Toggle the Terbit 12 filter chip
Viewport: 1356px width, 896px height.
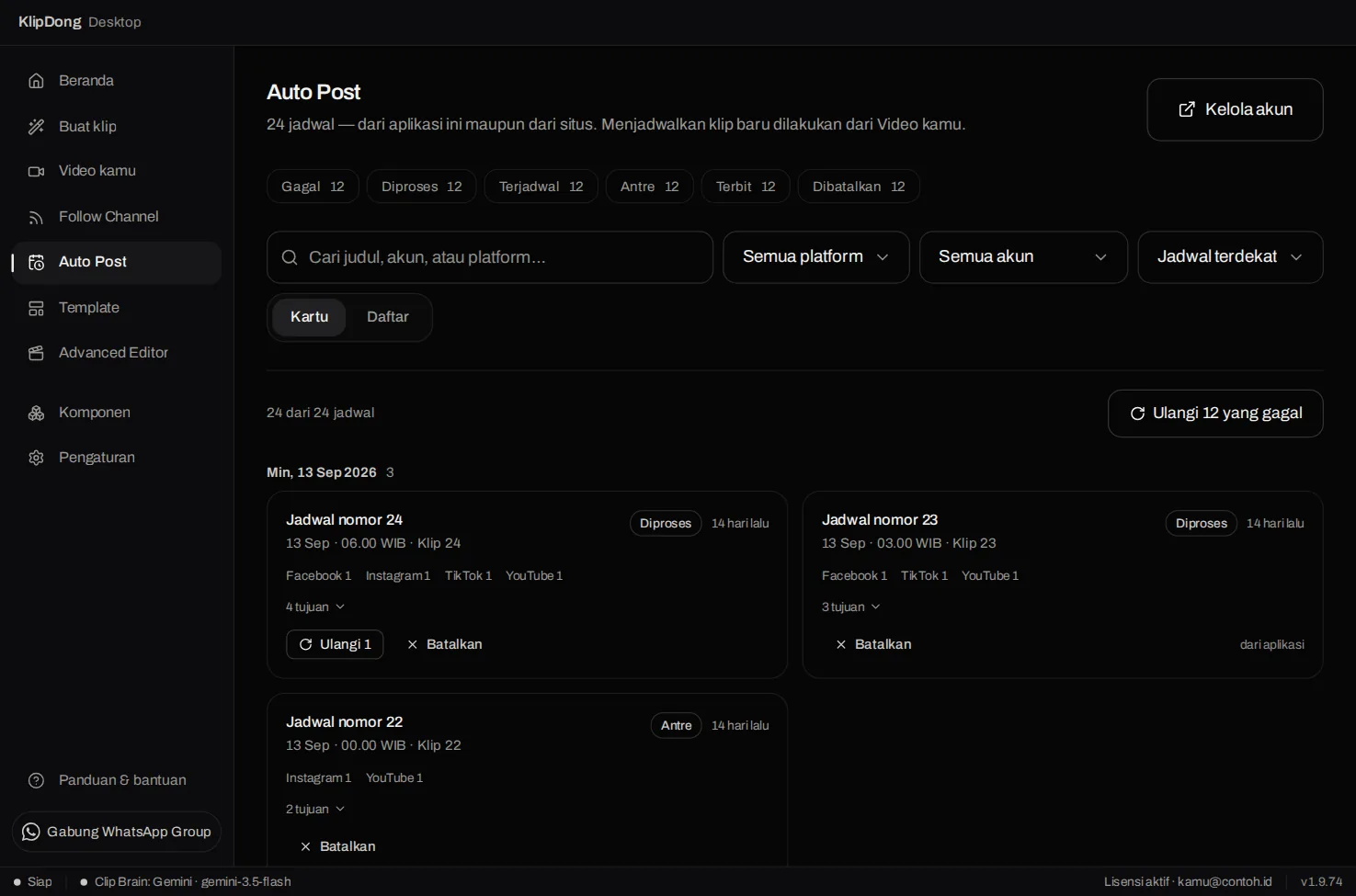click(x=746, y=187)
